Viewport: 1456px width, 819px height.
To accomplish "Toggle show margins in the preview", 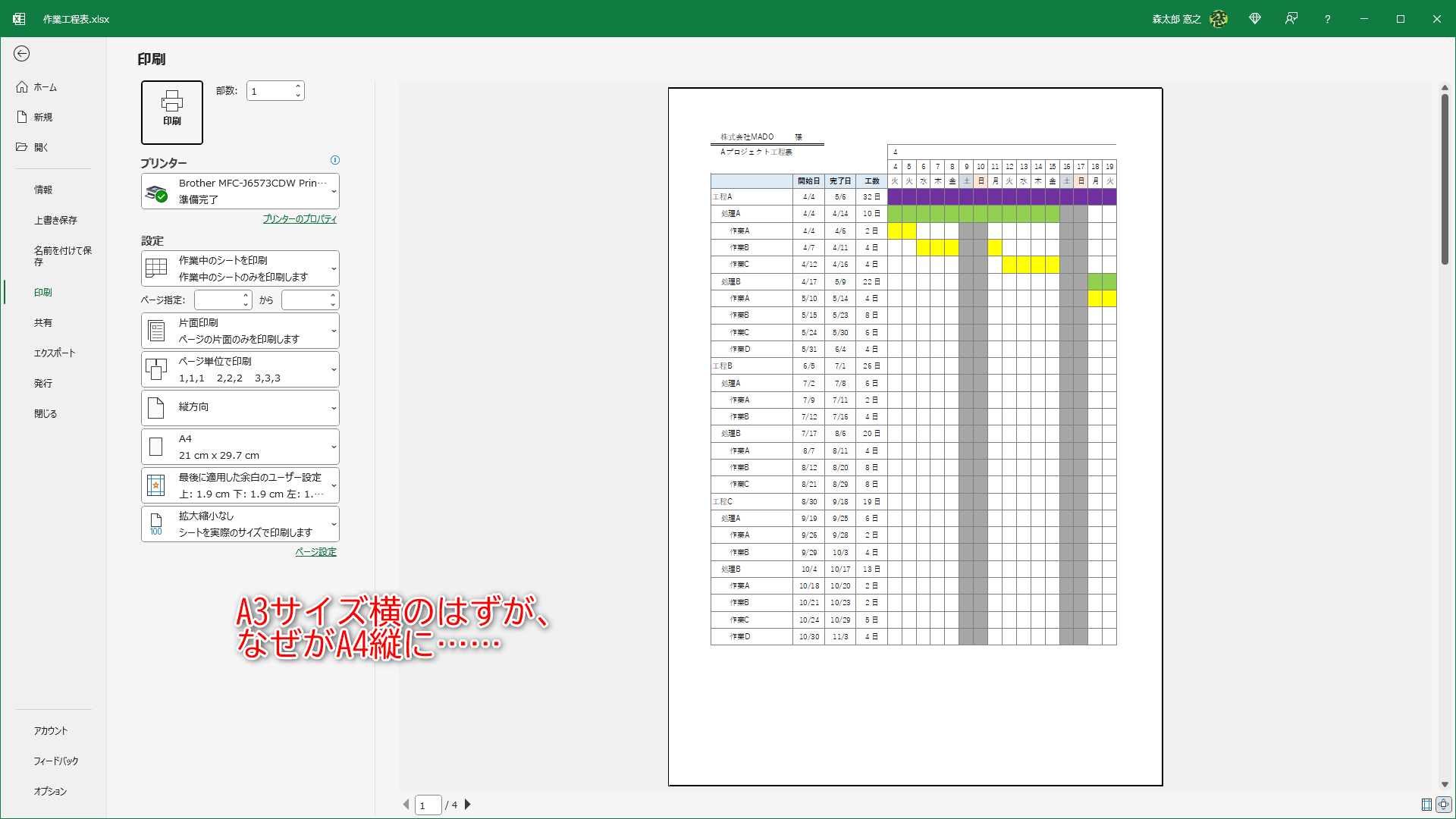I will pos(1428,805).
